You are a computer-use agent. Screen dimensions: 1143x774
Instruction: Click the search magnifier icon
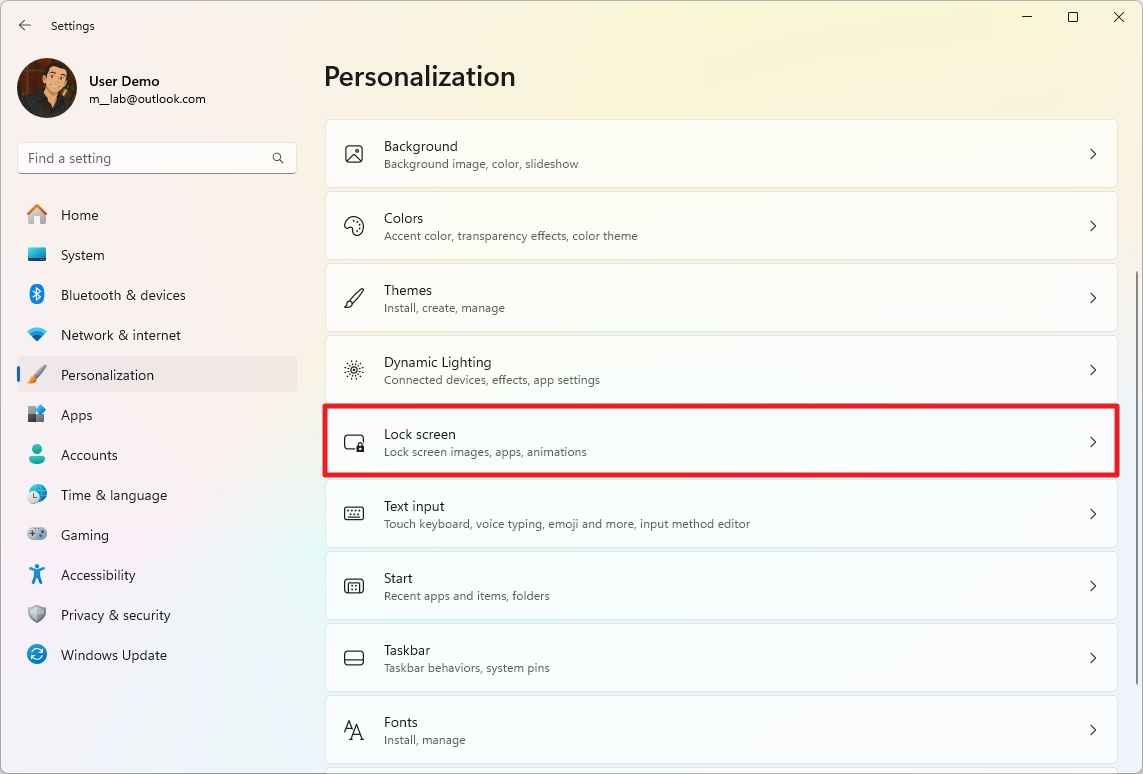pyautogui.click(x=278, y=158)
